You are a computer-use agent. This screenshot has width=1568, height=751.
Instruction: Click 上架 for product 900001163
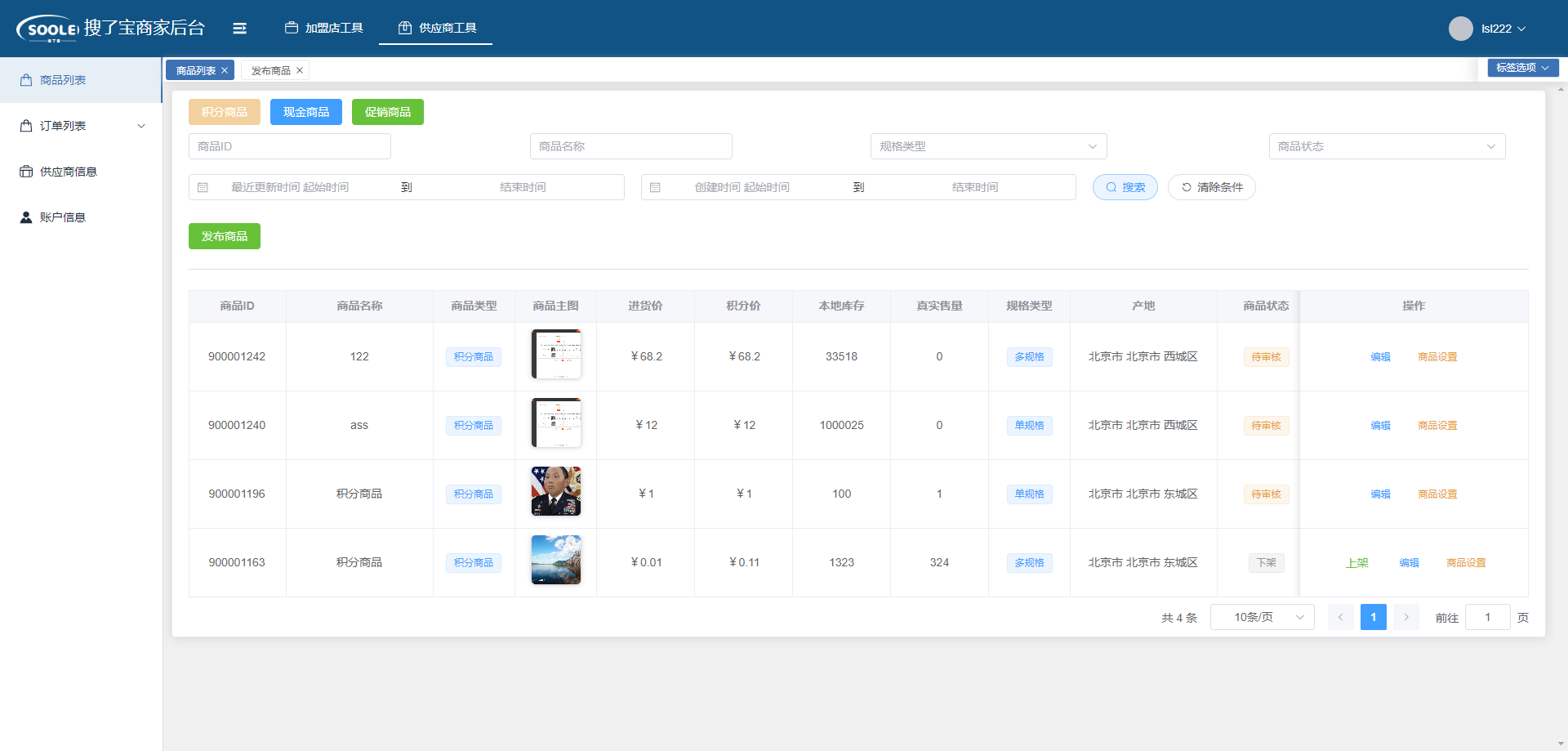[1357, 563]
